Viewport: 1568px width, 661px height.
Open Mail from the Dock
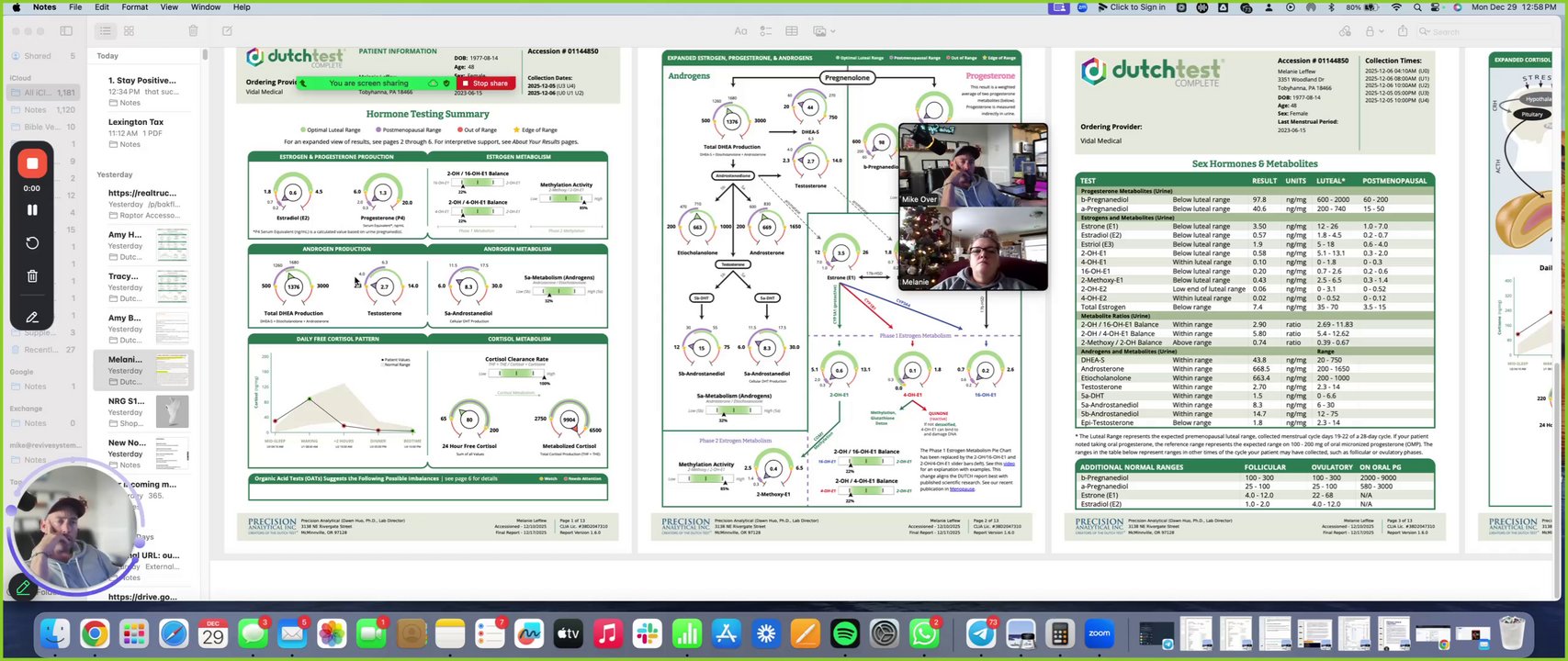tap(292, 633)
